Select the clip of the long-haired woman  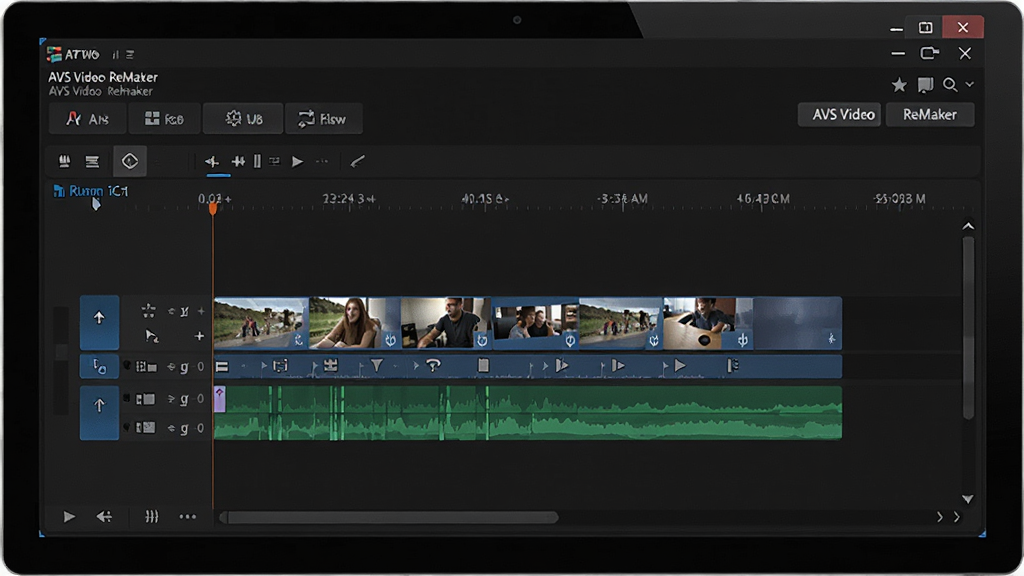tap(355, 323)
